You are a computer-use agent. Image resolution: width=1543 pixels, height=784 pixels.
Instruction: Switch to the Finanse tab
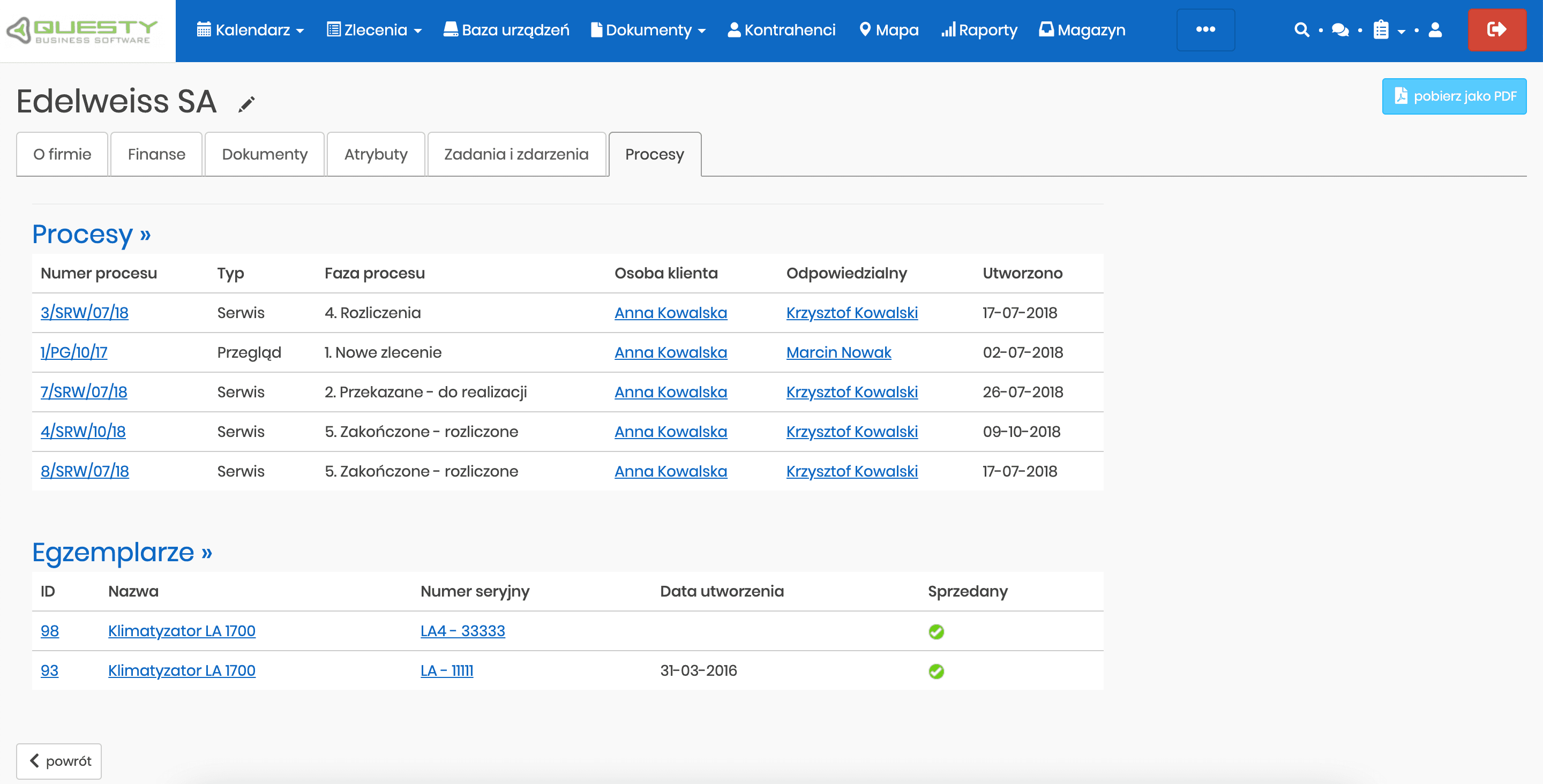tap(156, 154)
